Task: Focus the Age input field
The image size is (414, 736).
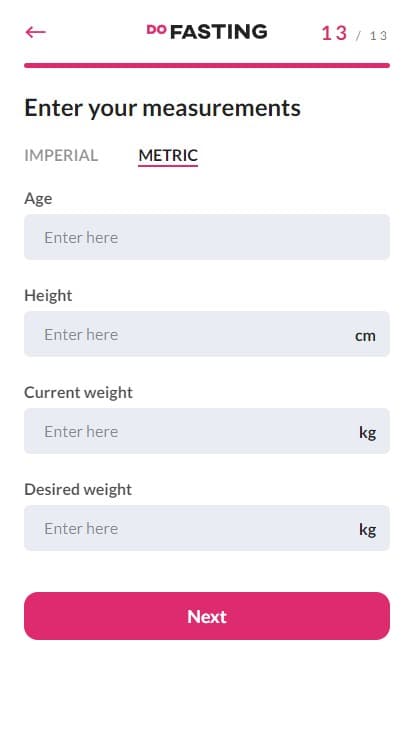Action: click(x=207, y=237)
